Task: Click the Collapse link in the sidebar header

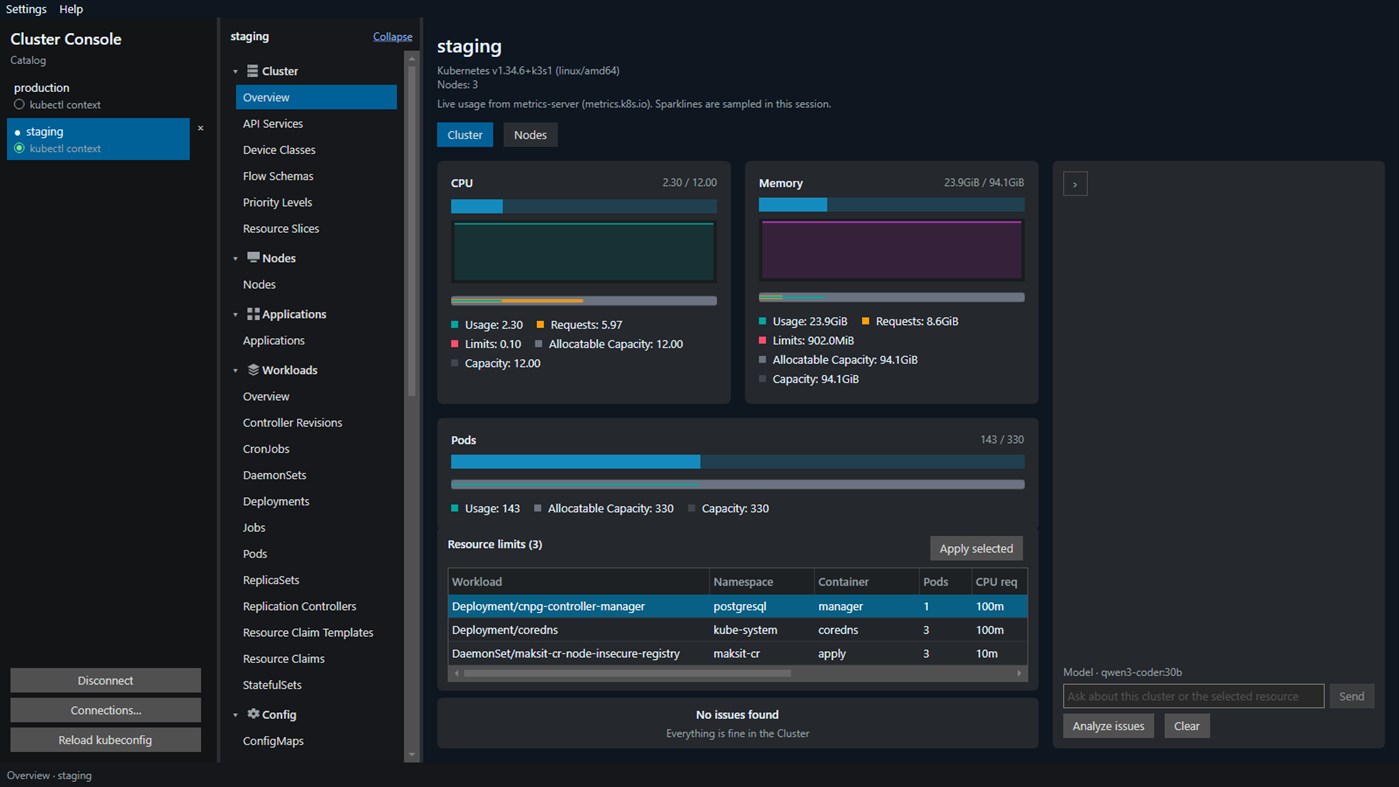Action: (x=393, y=37)
